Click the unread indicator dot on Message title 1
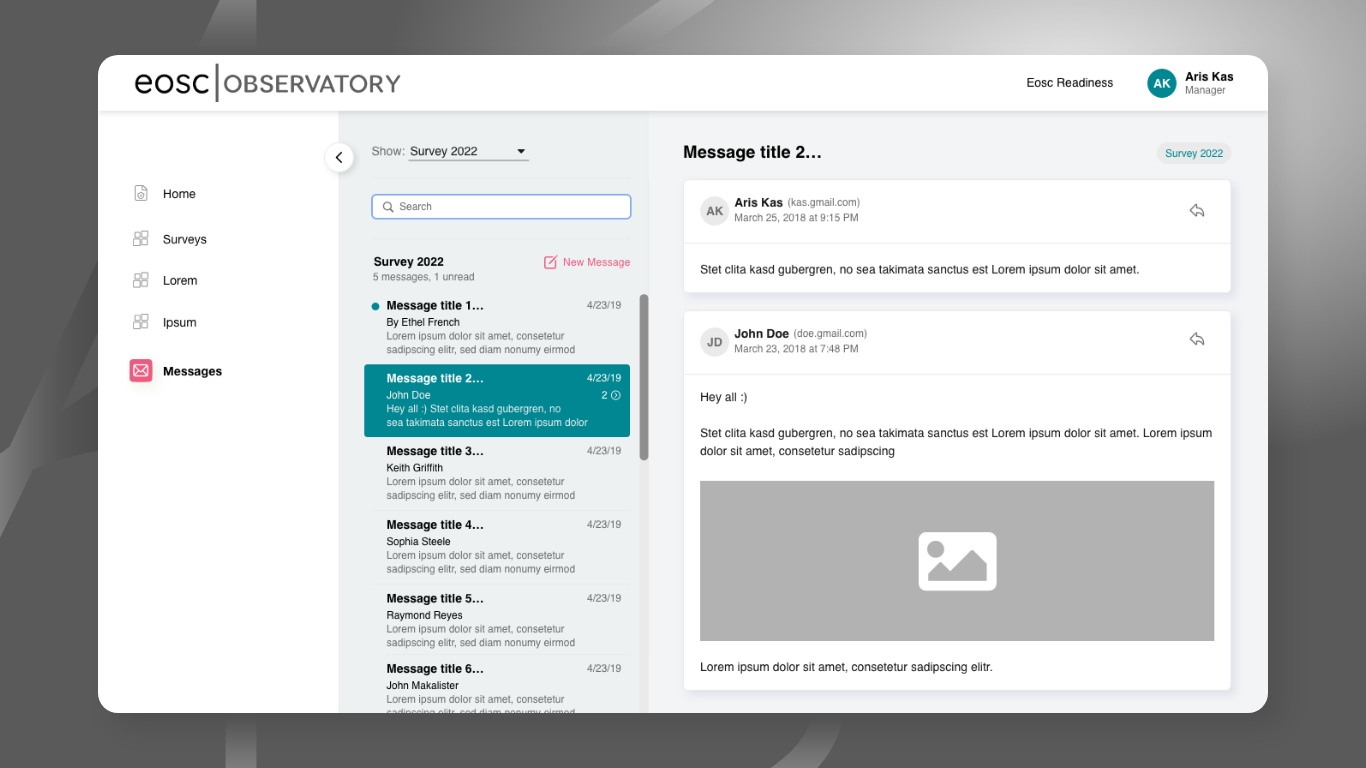Image resolution: width=1366 pixels, height=768 pixels. 375,305
